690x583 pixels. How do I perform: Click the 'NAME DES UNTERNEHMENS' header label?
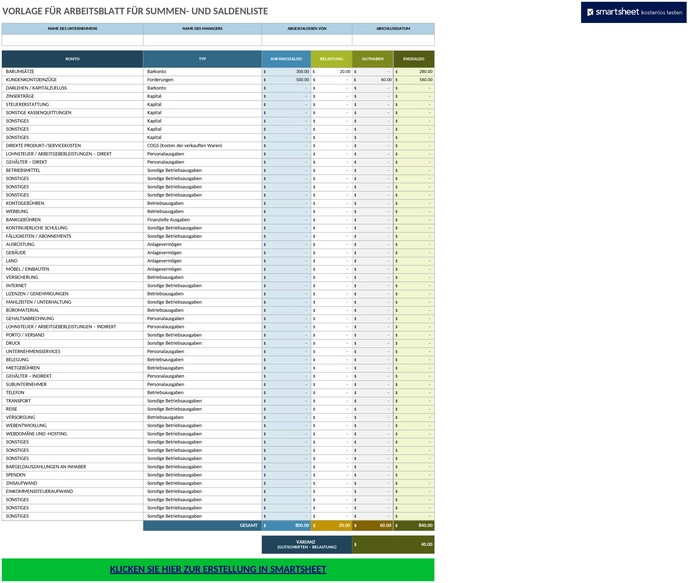pyautogui.click(x=72, y=29)
